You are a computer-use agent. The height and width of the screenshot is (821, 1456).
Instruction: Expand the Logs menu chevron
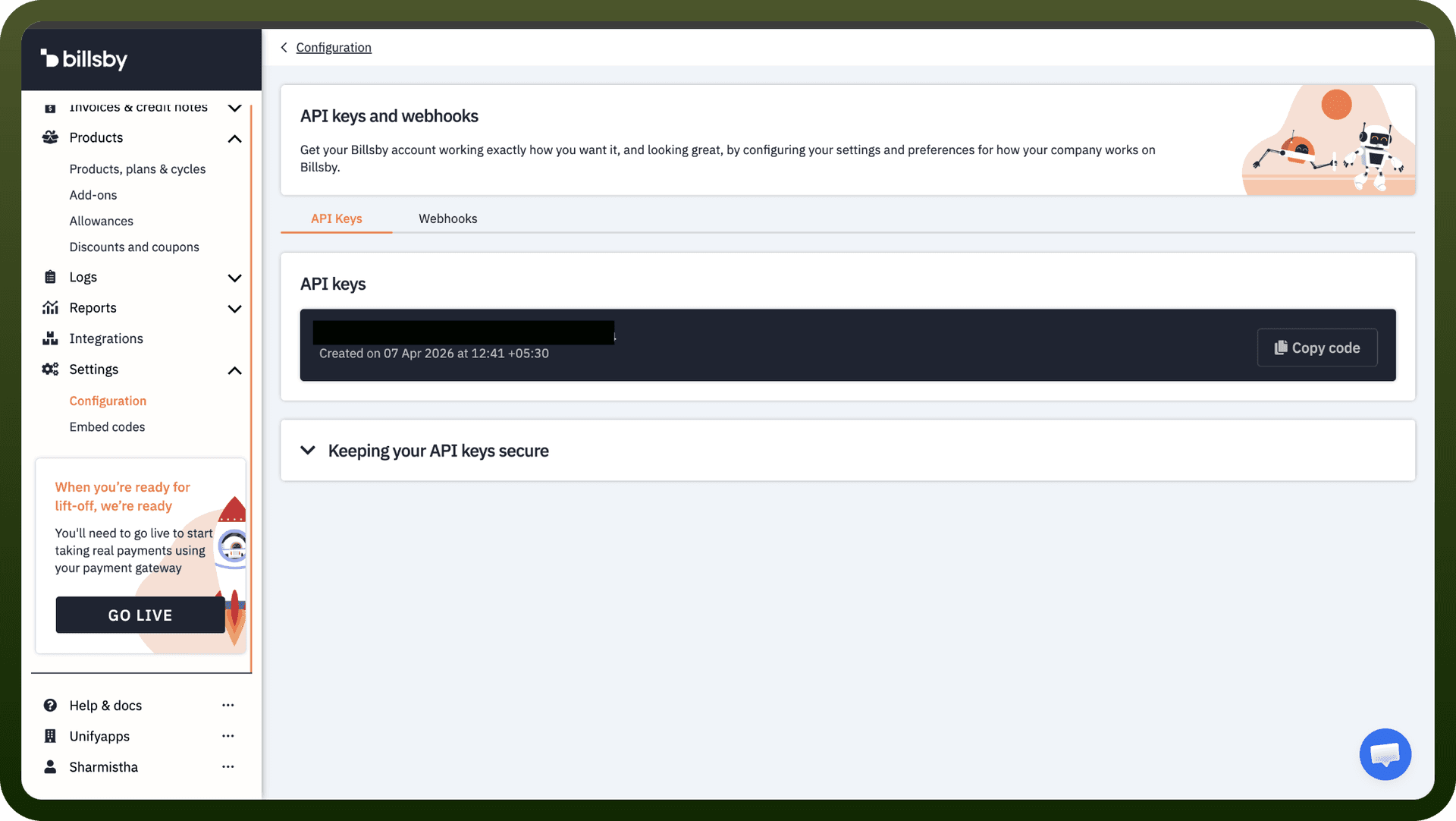click(235, 278)
